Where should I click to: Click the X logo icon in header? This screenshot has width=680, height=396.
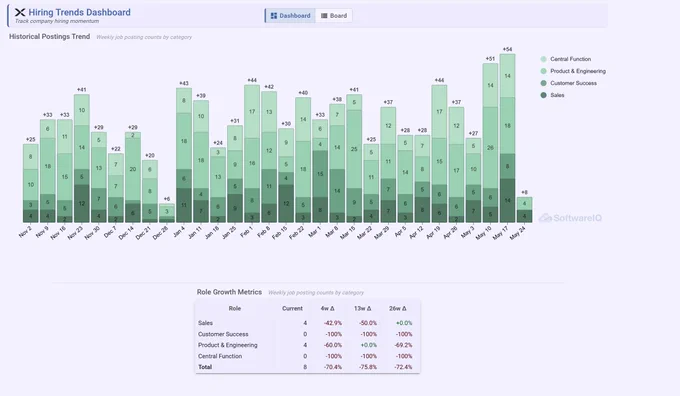pos(20,13)
